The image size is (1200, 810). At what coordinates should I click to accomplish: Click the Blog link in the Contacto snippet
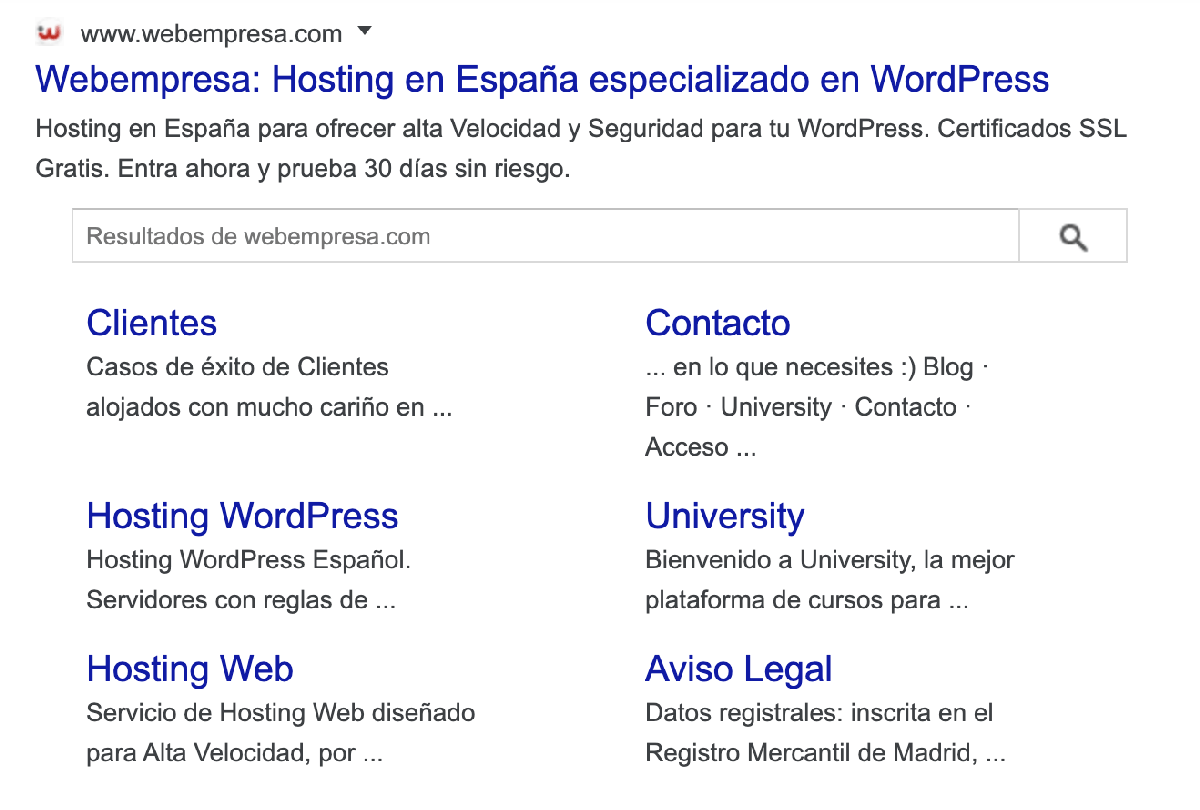coord(949,367)
